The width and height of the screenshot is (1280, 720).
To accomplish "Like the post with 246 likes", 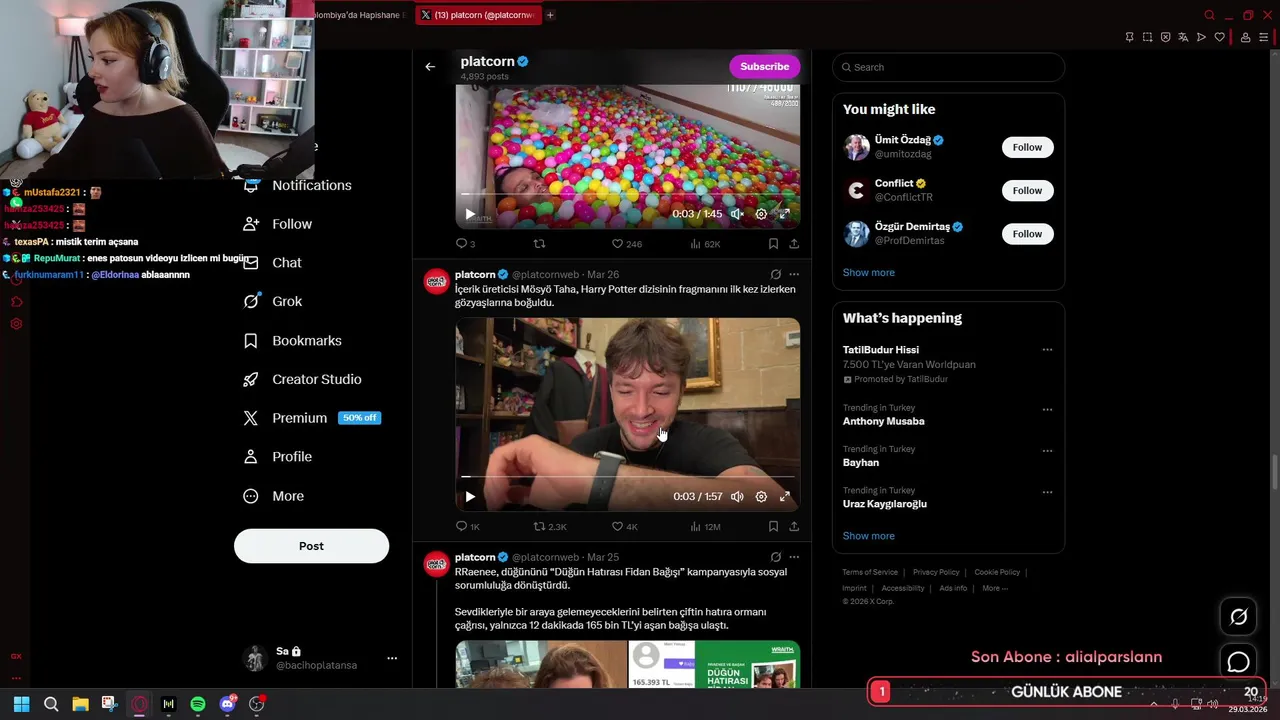I will (627, 243).
